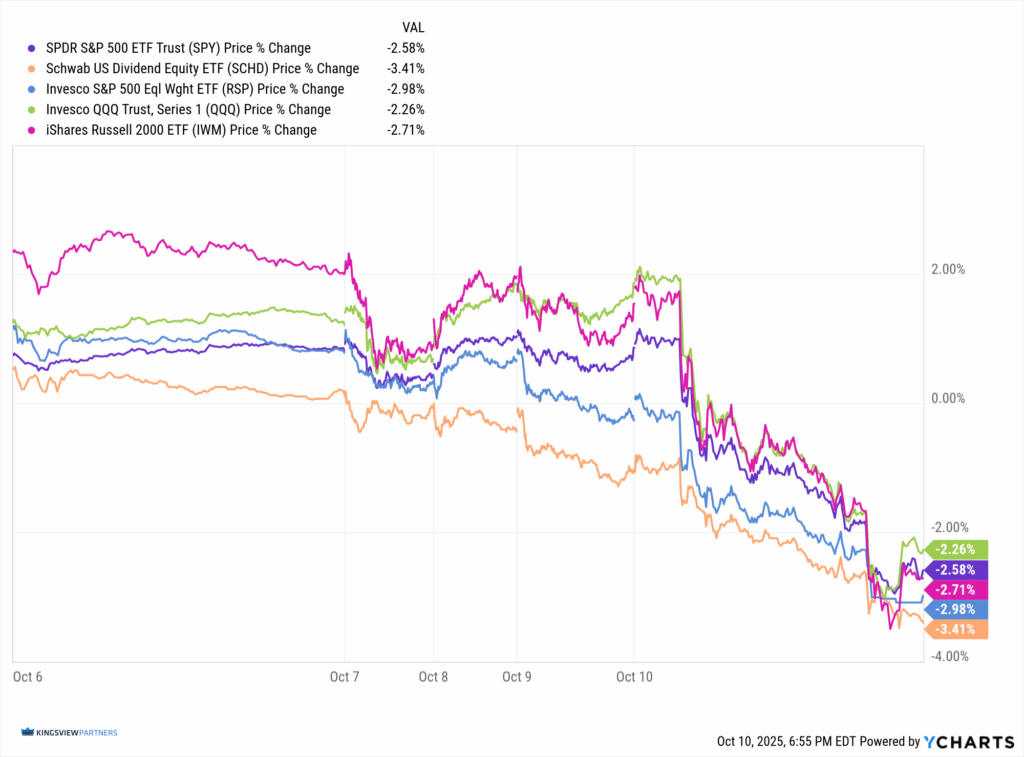1024x757 pixels.
Task: Click the Oct 7 date on the x-axis
Action: (344, 677)
